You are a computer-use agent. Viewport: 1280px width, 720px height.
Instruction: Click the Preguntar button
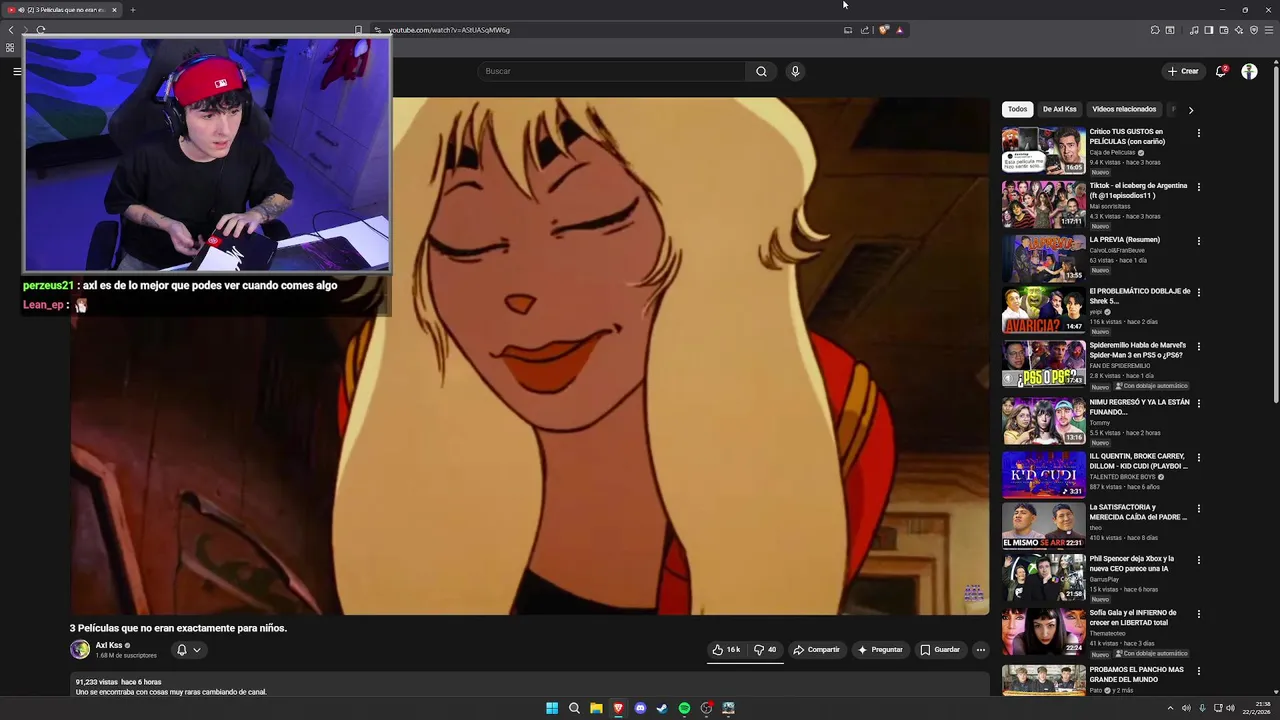[880, 650]
